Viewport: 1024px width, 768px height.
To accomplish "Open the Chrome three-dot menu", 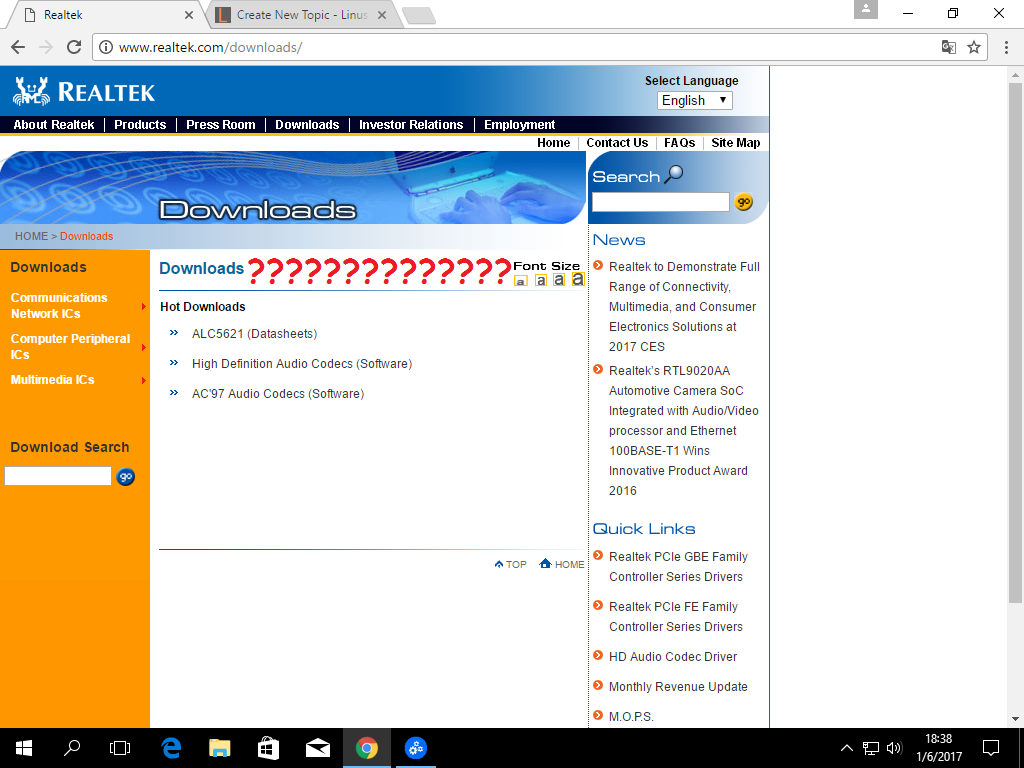I will pos(1006,47).
